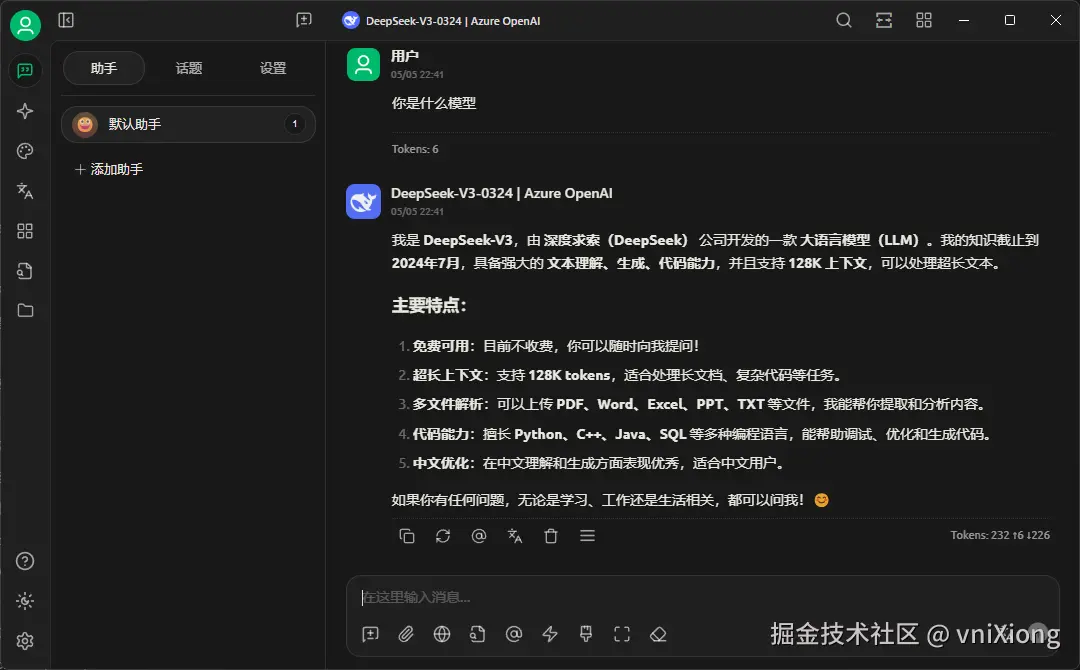
Task: Open the chat assistants sidebar icon
Action: 25,70
